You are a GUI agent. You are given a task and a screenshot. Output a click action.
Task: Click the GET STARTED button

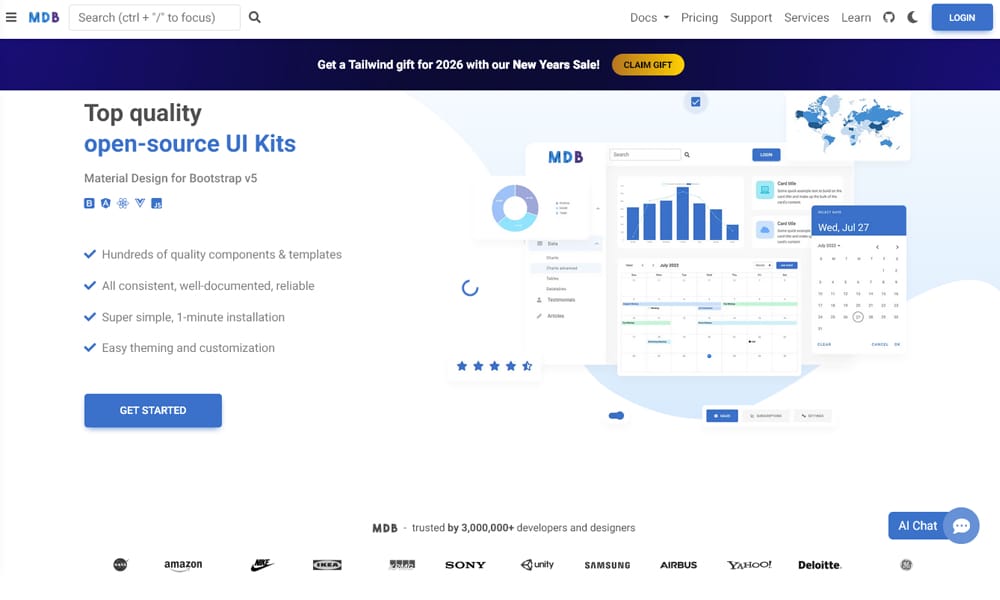point(153,410)
